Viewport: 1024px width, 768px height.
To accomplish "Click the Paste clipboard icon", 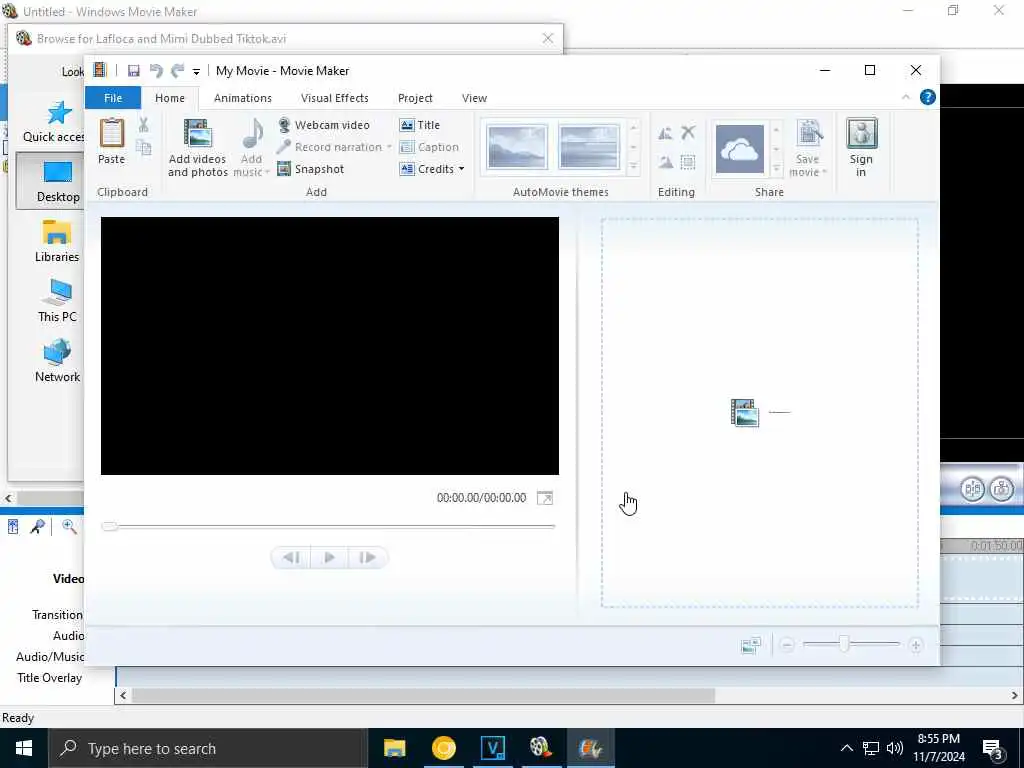I will [x=112, y=133].
